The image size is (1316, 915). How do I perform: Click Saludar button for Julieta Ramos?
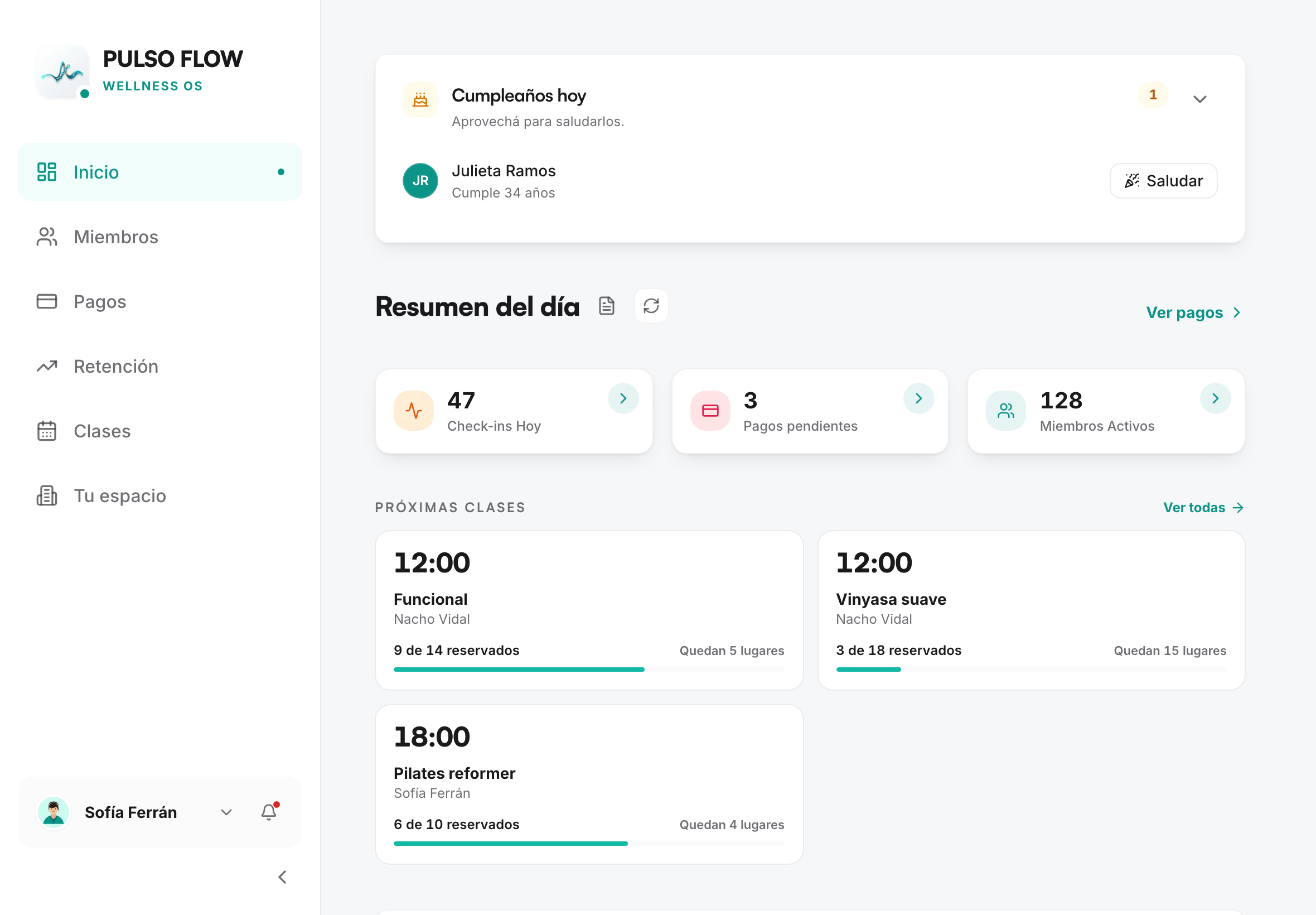pyautogui.click(x=1163, y=181)
